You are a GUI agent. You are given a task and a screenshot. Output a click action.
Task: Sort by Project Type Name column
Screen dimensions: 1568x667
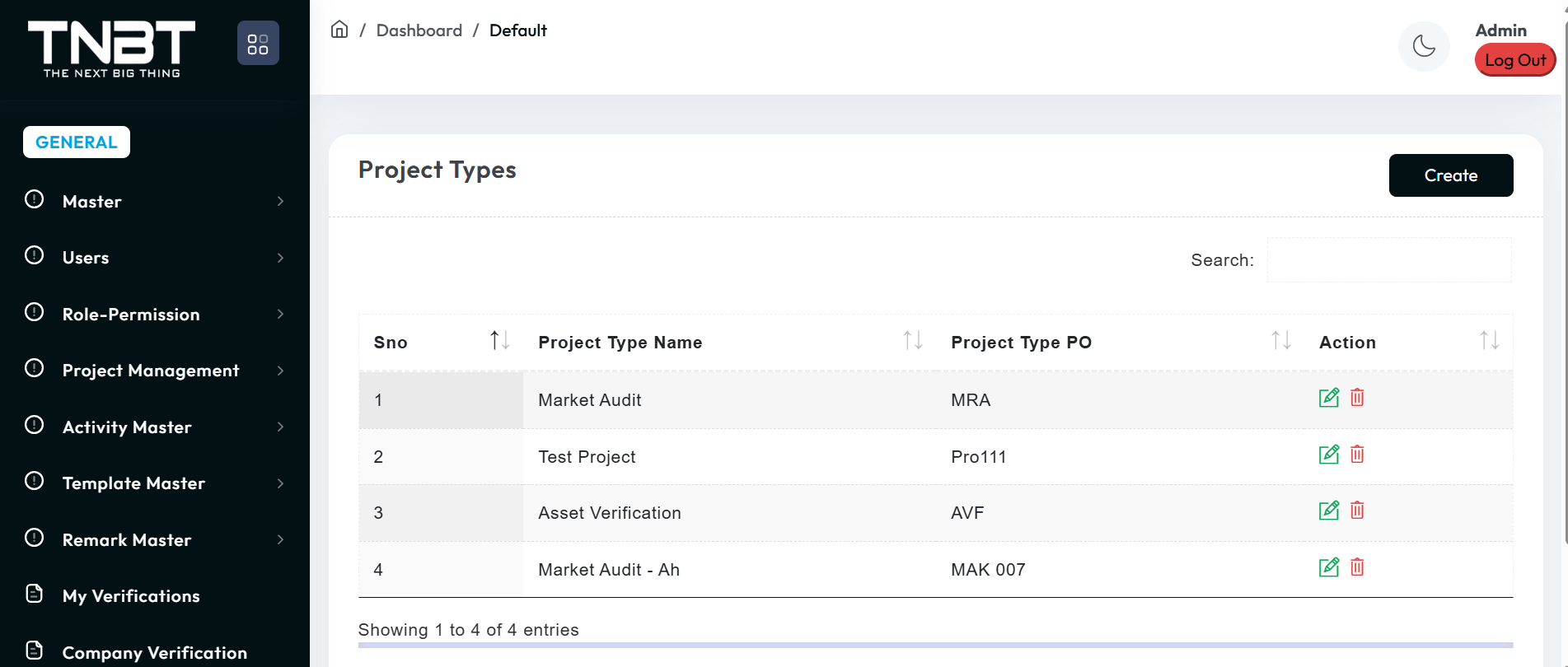911,341
